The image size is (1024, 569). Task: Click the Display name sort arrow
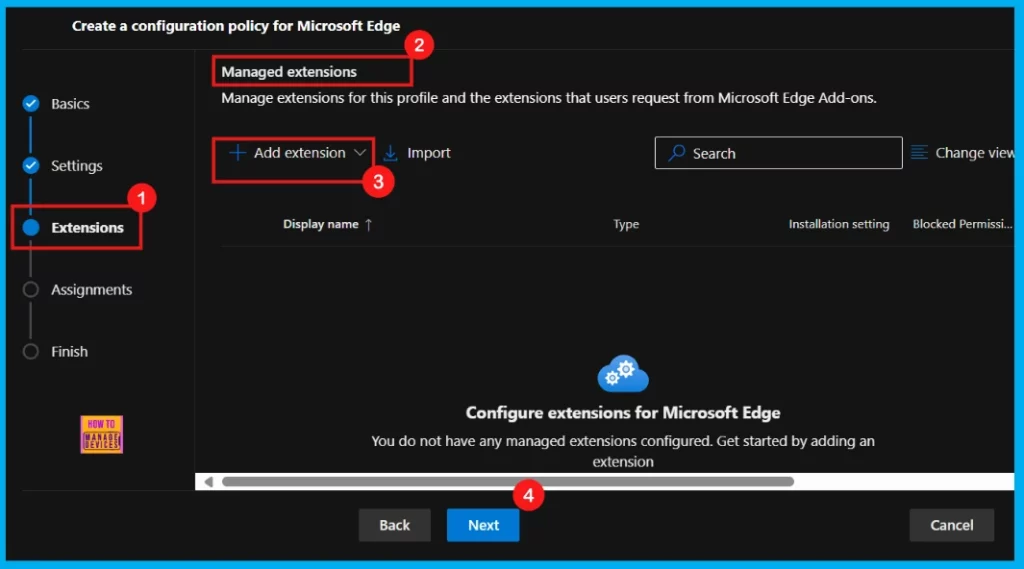click(x=369, y=224)
